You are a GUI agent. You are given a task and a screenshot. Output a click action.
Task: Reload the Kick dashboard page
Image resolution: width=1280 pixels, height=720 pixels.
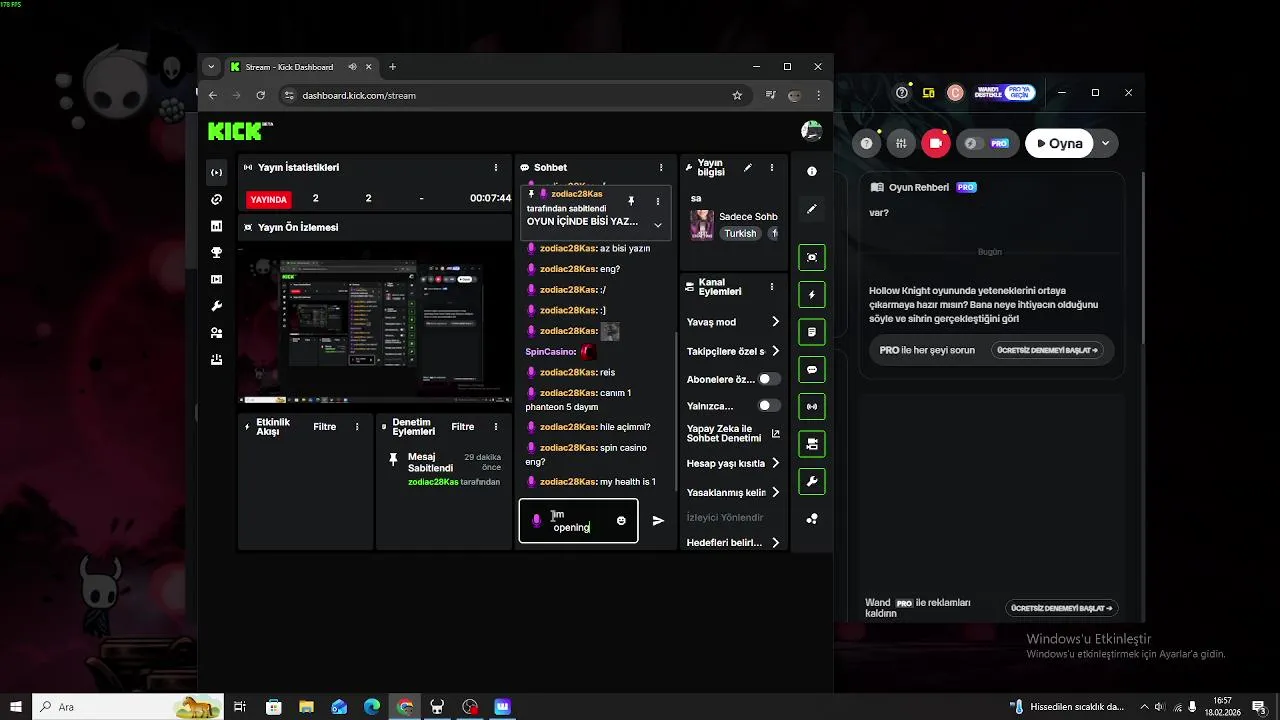[260, 96]
